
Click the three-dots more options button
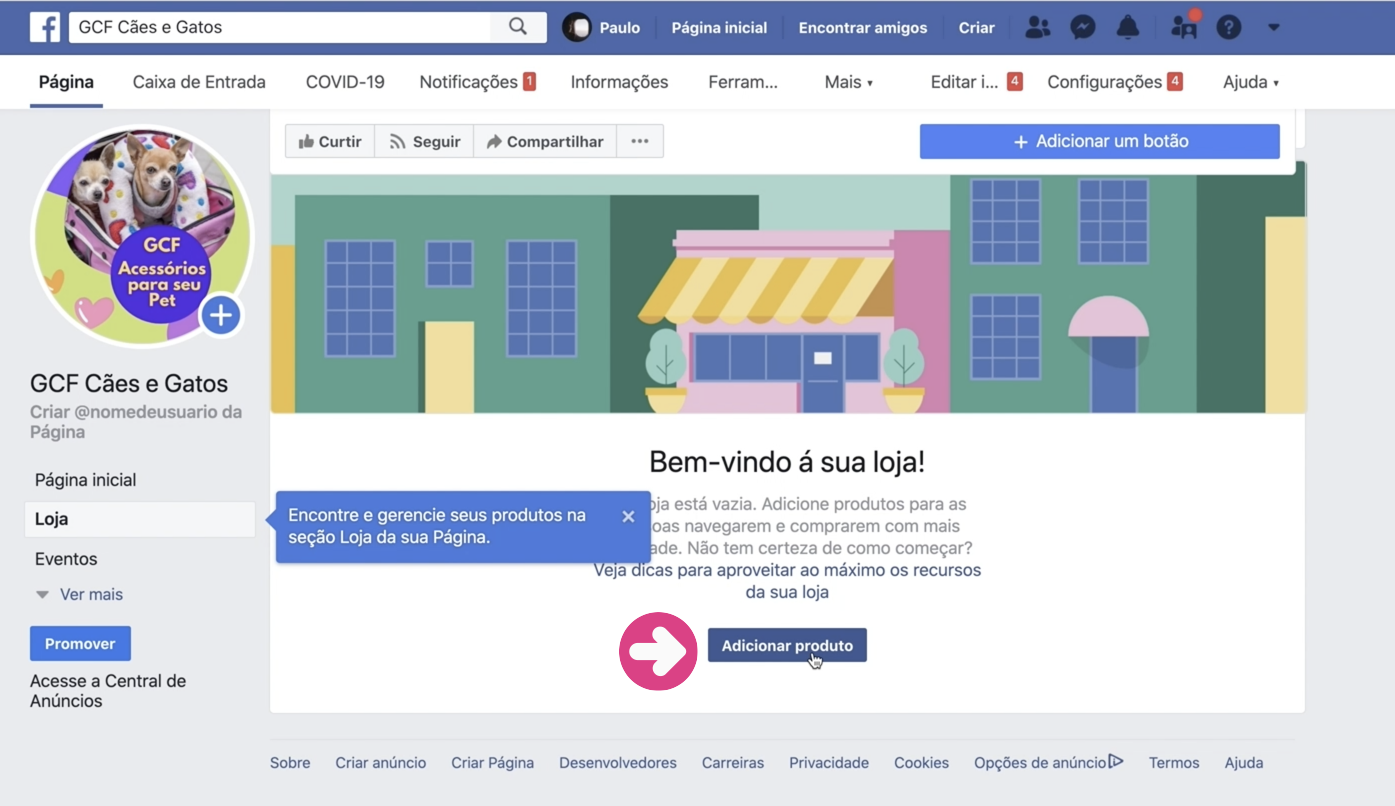pos(640,141)
